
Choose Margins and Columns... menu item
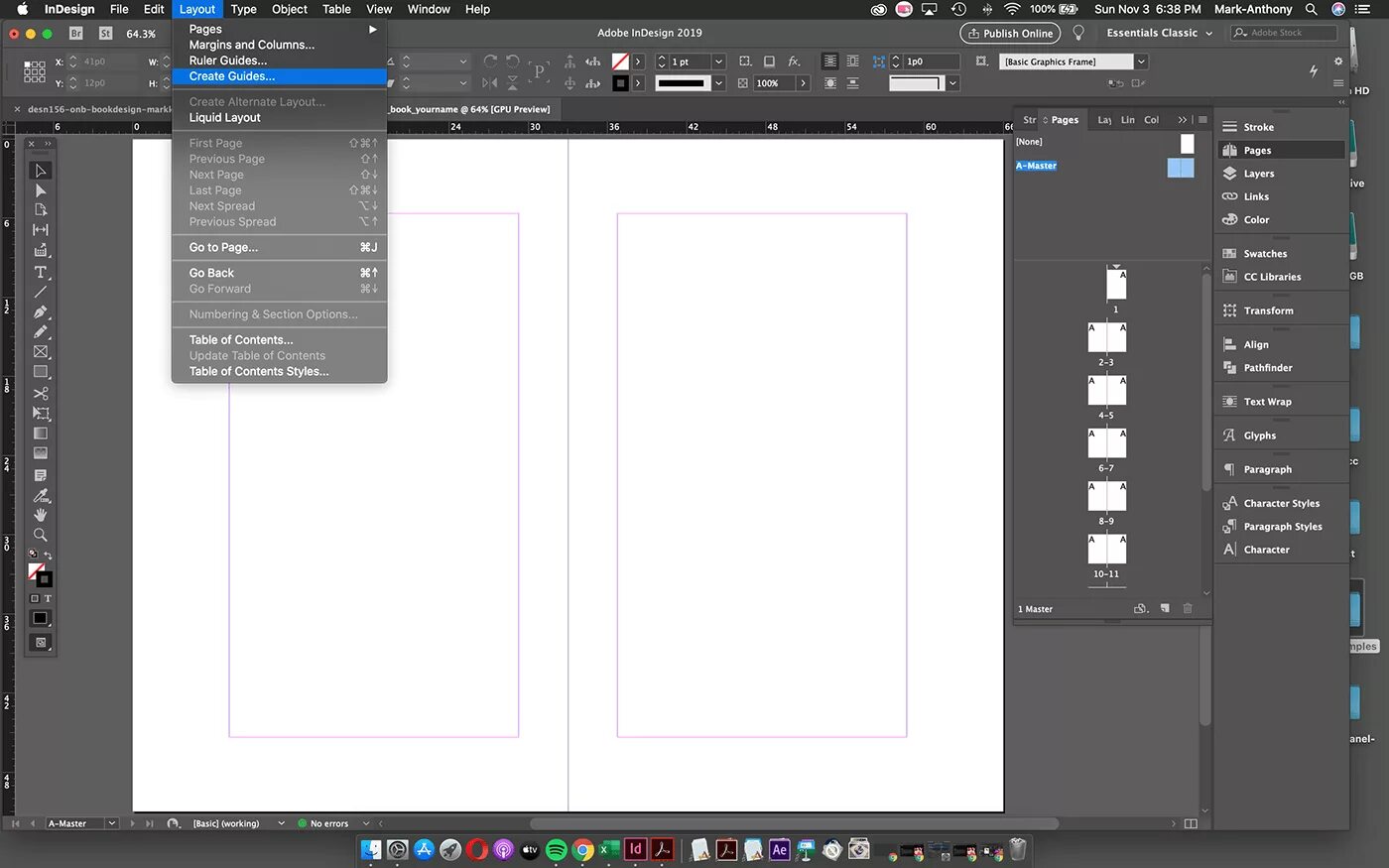click(252, 45)
